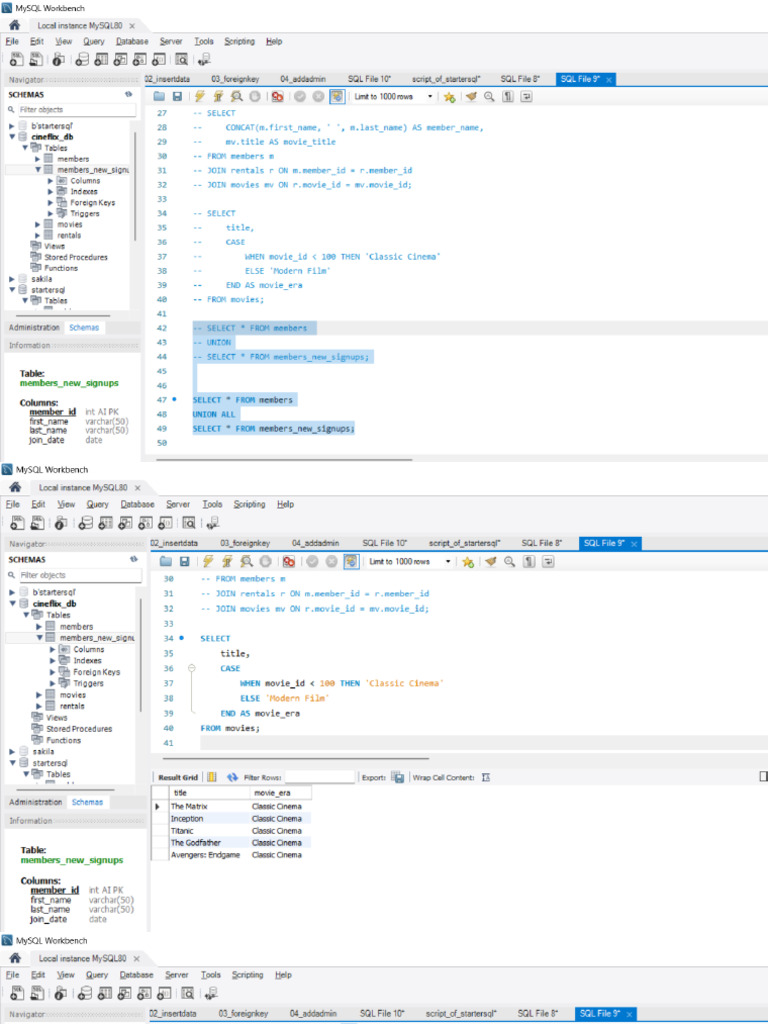Image resolution: width=768 pixels, height=1024 pixels.
Task: Switch to 04_addadmin tab in middle window
Action: 315,543
